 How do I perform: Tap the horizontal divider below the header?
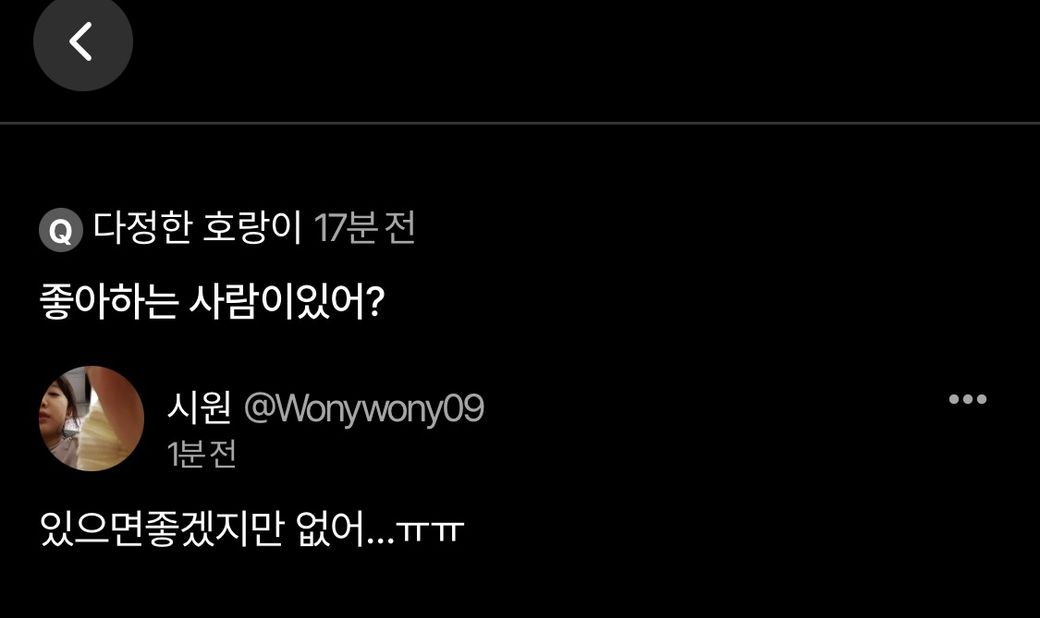[x=520, y=123]
